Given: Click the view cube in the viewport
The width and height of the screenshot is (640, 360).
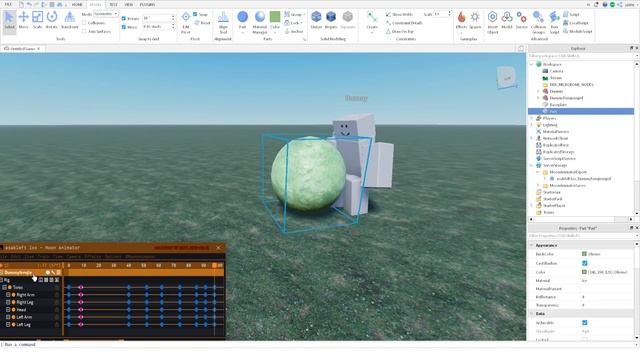Looking at the screenshot, I should (507, 78).
